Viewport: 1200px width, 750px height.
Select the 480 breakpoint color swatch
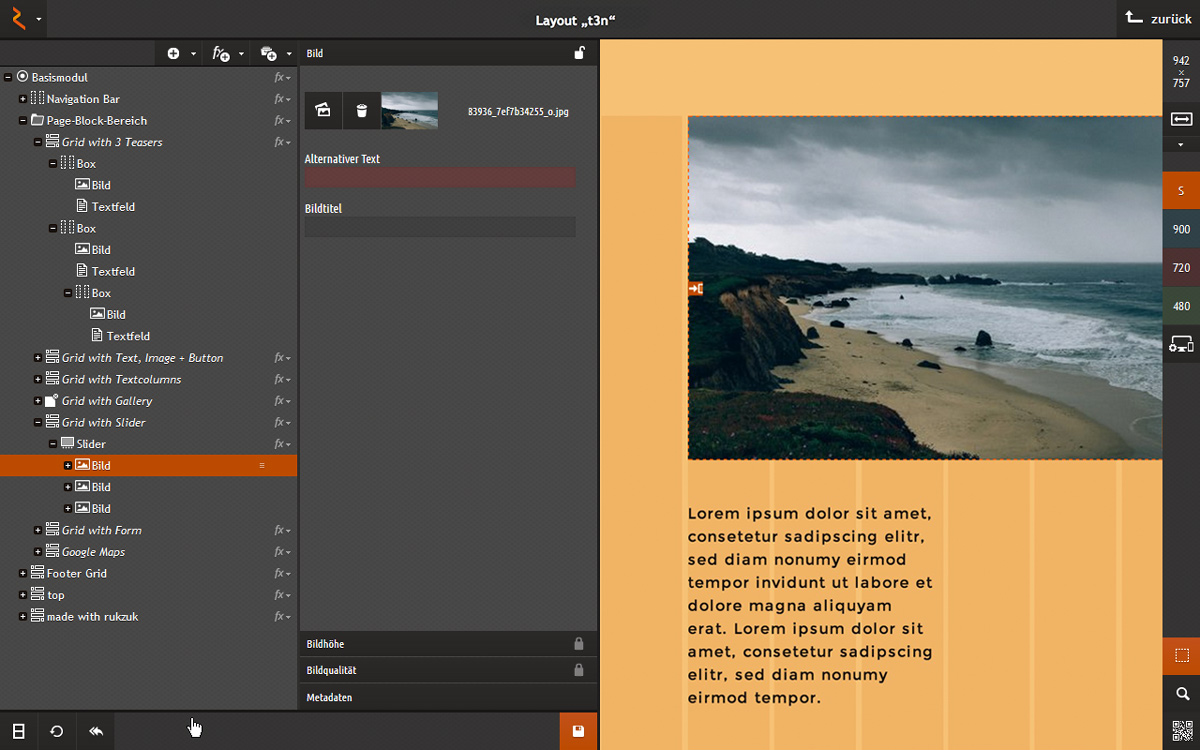pyautogui.click(x=1181, y=306)
